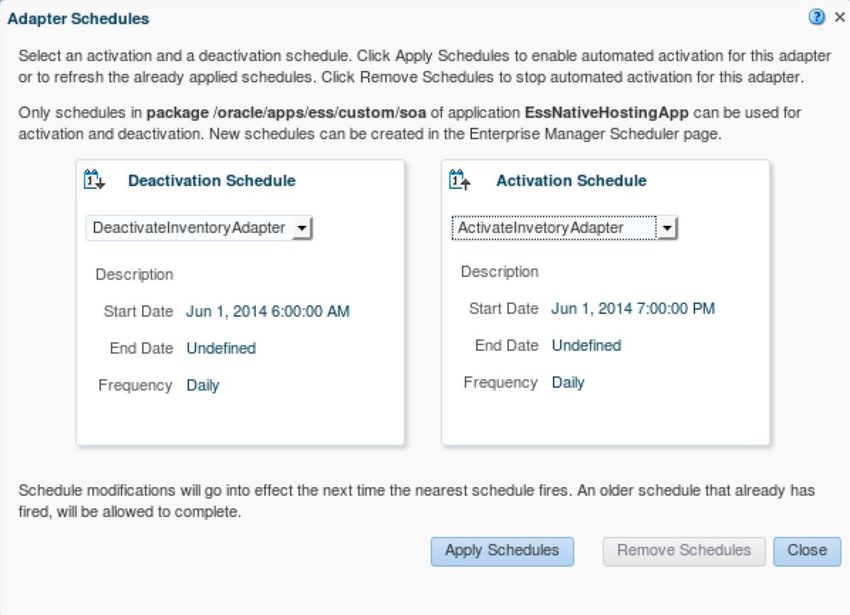
Task: Select the DeactivateInventoryAdapter combo box field
Action: [x=199, y=228]
